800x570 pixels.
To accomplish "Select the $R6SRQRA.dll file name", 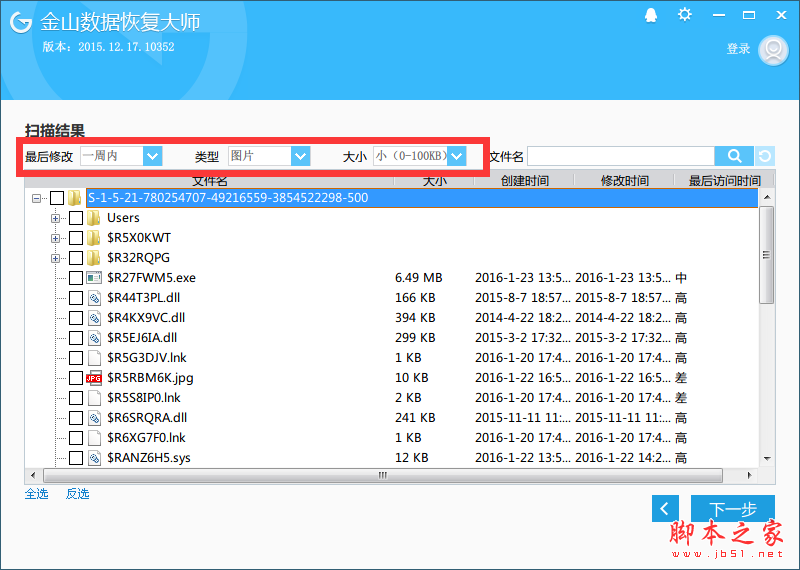I will pyautogui.click(x=147, y=418).
